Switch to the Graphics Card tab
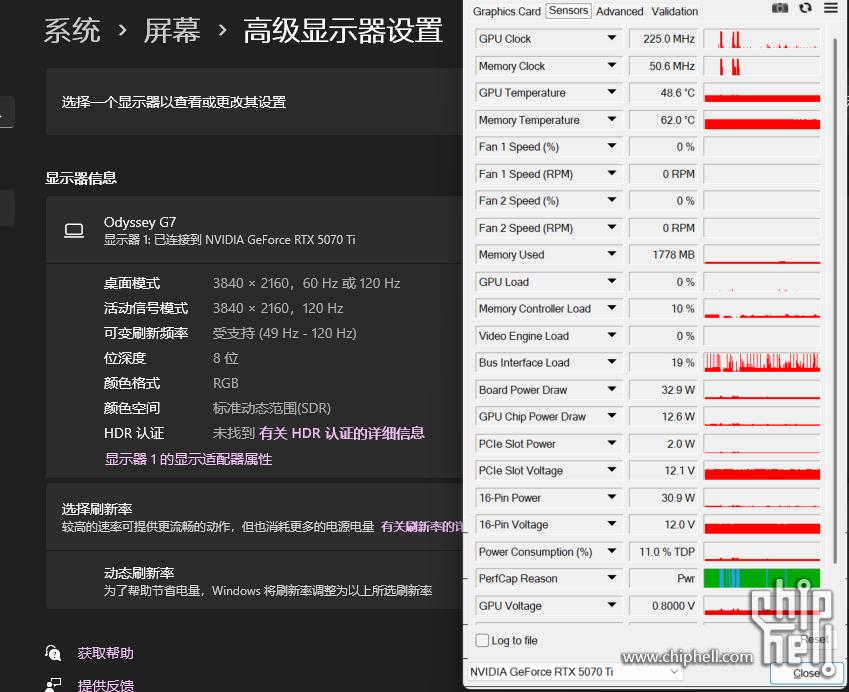This screenshot has width=849, height=692. coord(506,11)
